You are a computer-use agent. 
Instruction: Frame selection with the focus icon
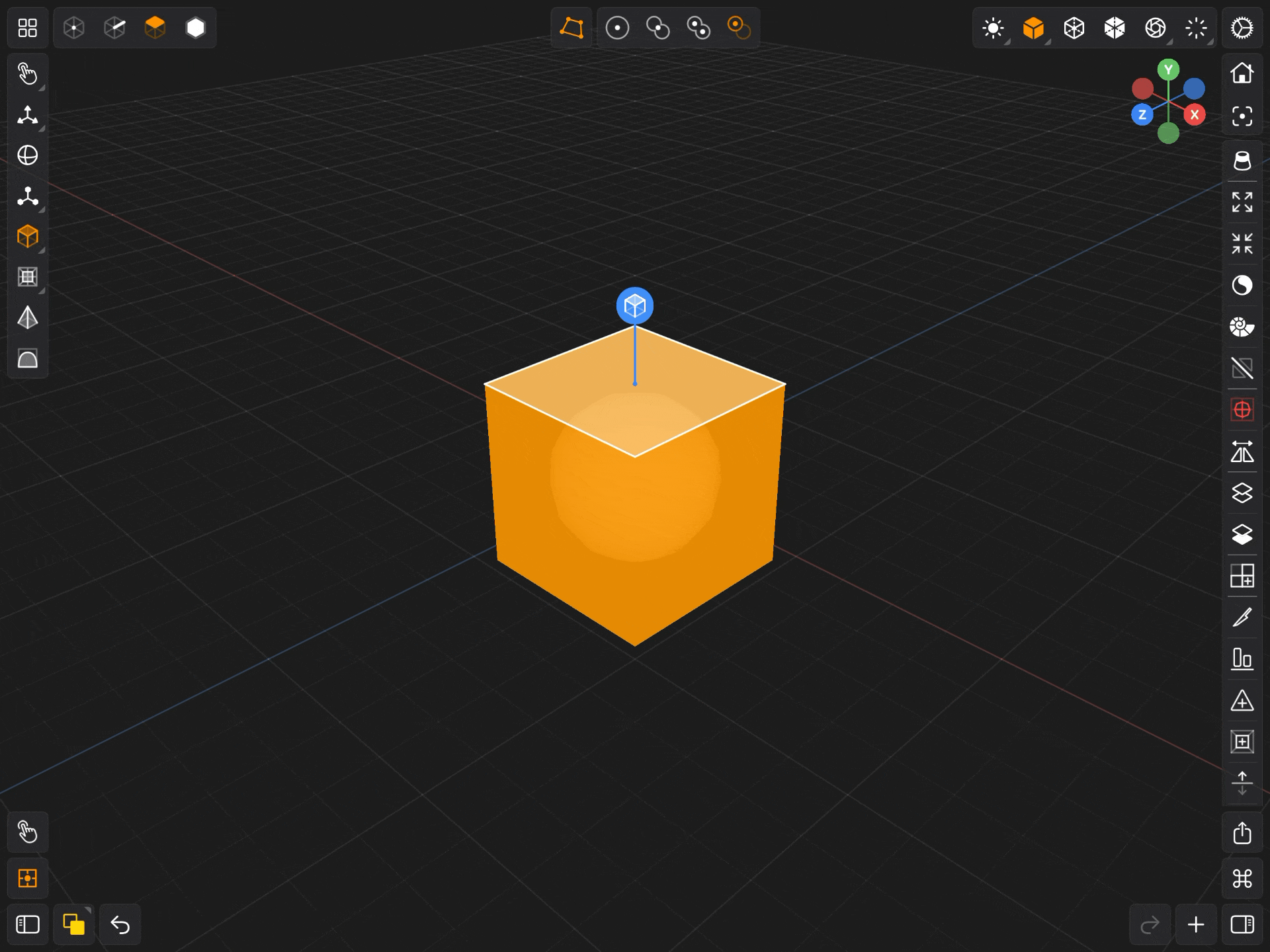tap(1242, 116)
